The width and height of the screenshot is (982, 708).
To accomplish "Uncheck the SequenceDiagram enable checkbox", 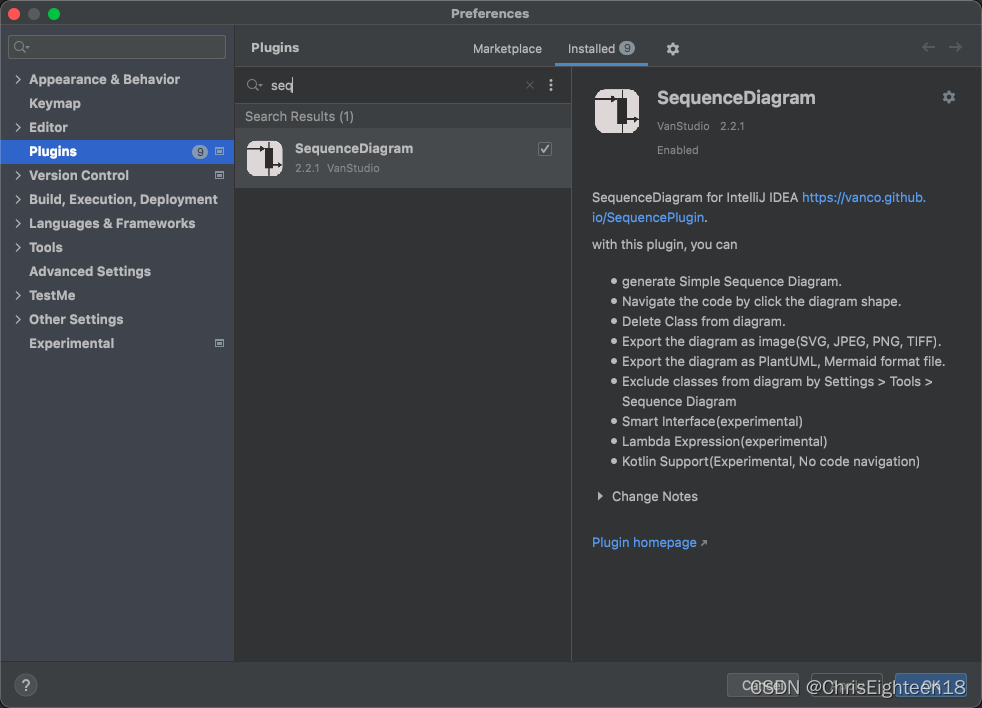I will click(x=544, y=148).
